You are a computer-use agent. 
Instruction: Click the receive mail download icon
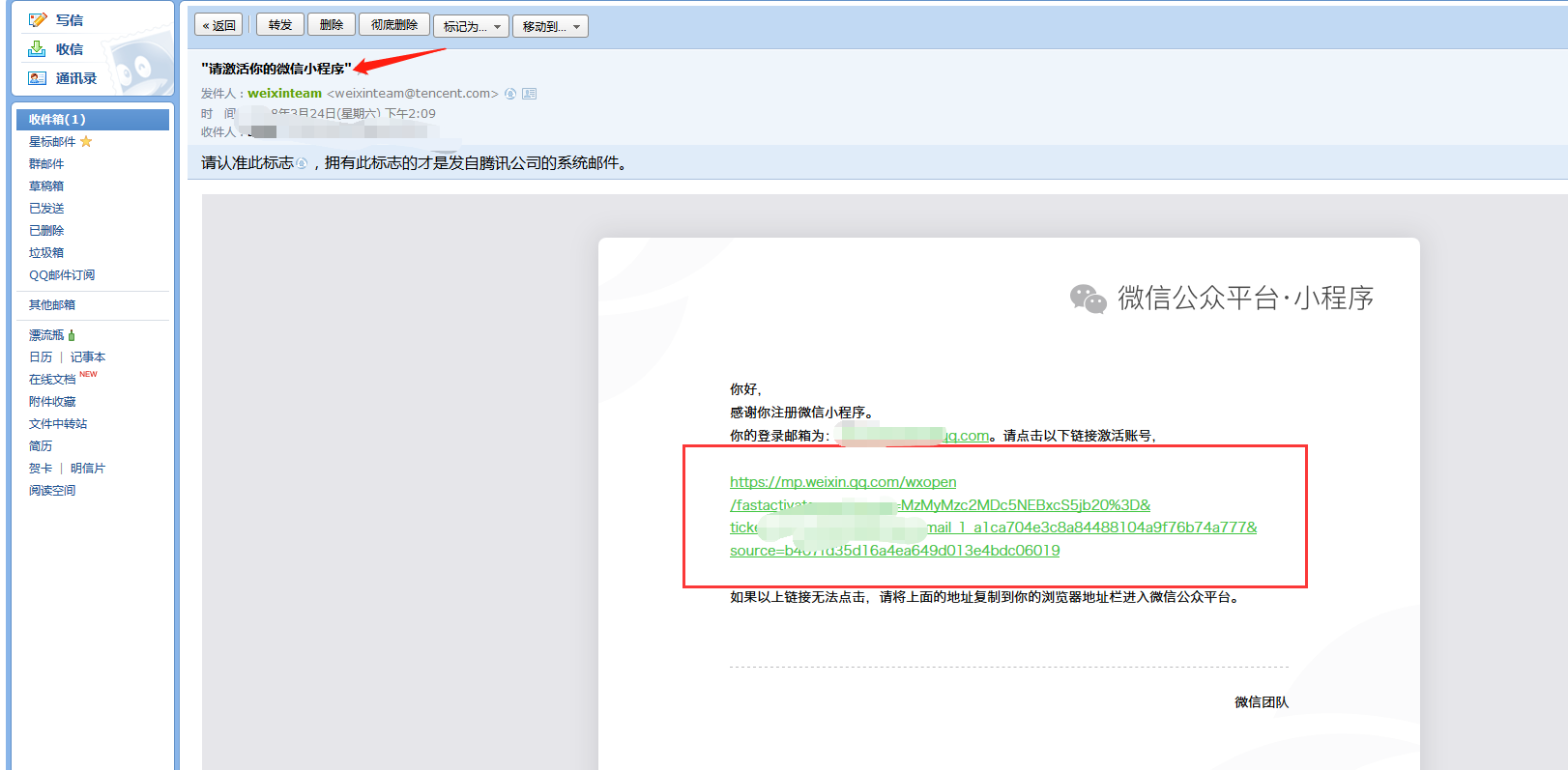(38, 49)
